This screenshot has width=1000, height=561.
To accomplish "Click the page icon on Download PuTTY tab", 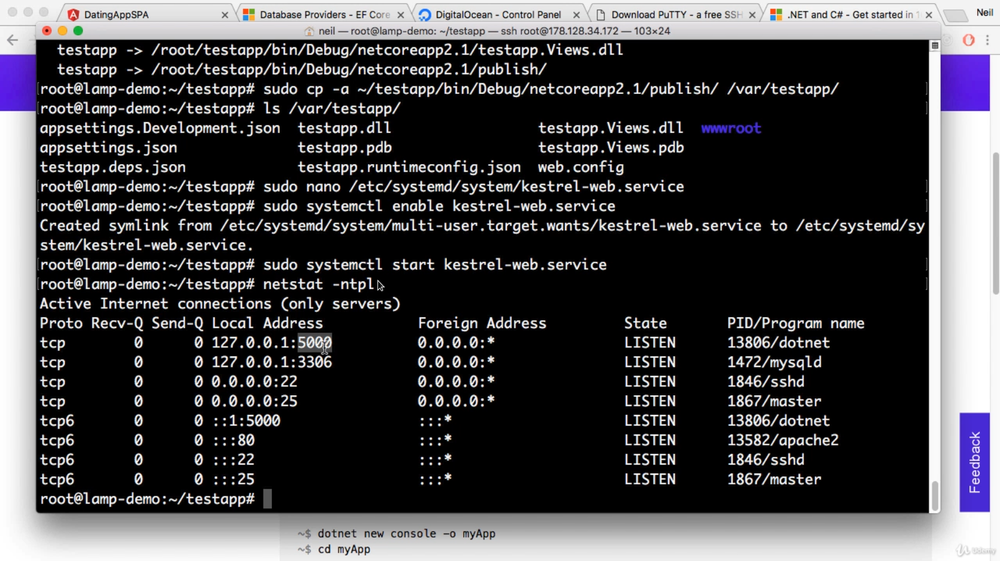I will point(601,14).
